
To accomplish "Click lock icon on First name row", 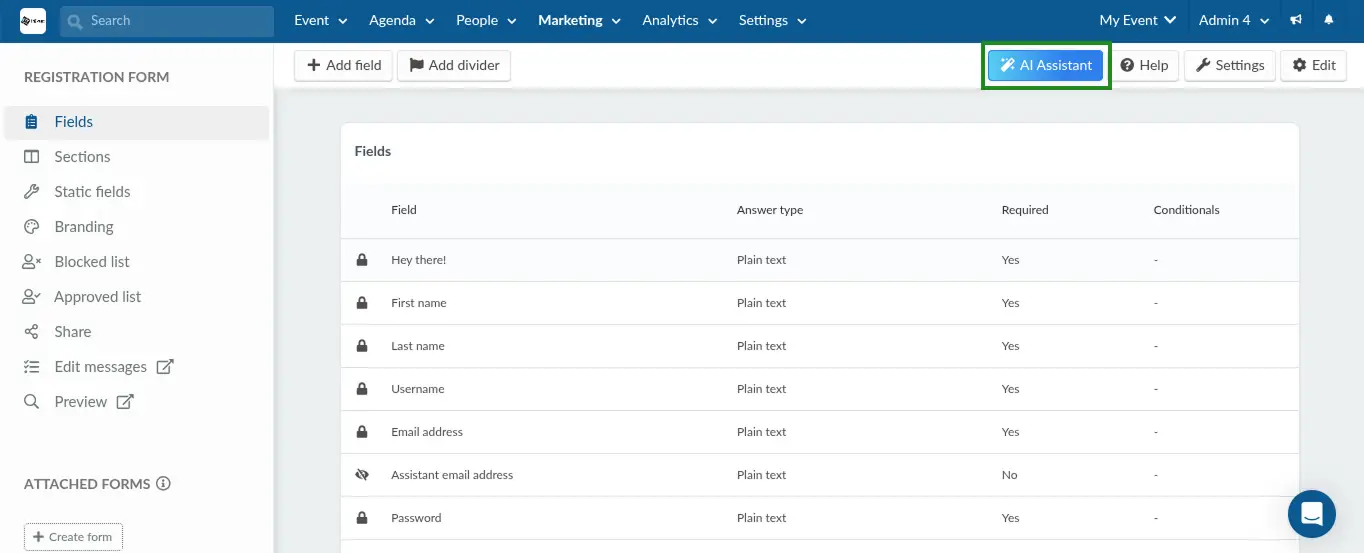I will (x=362, y=303).
